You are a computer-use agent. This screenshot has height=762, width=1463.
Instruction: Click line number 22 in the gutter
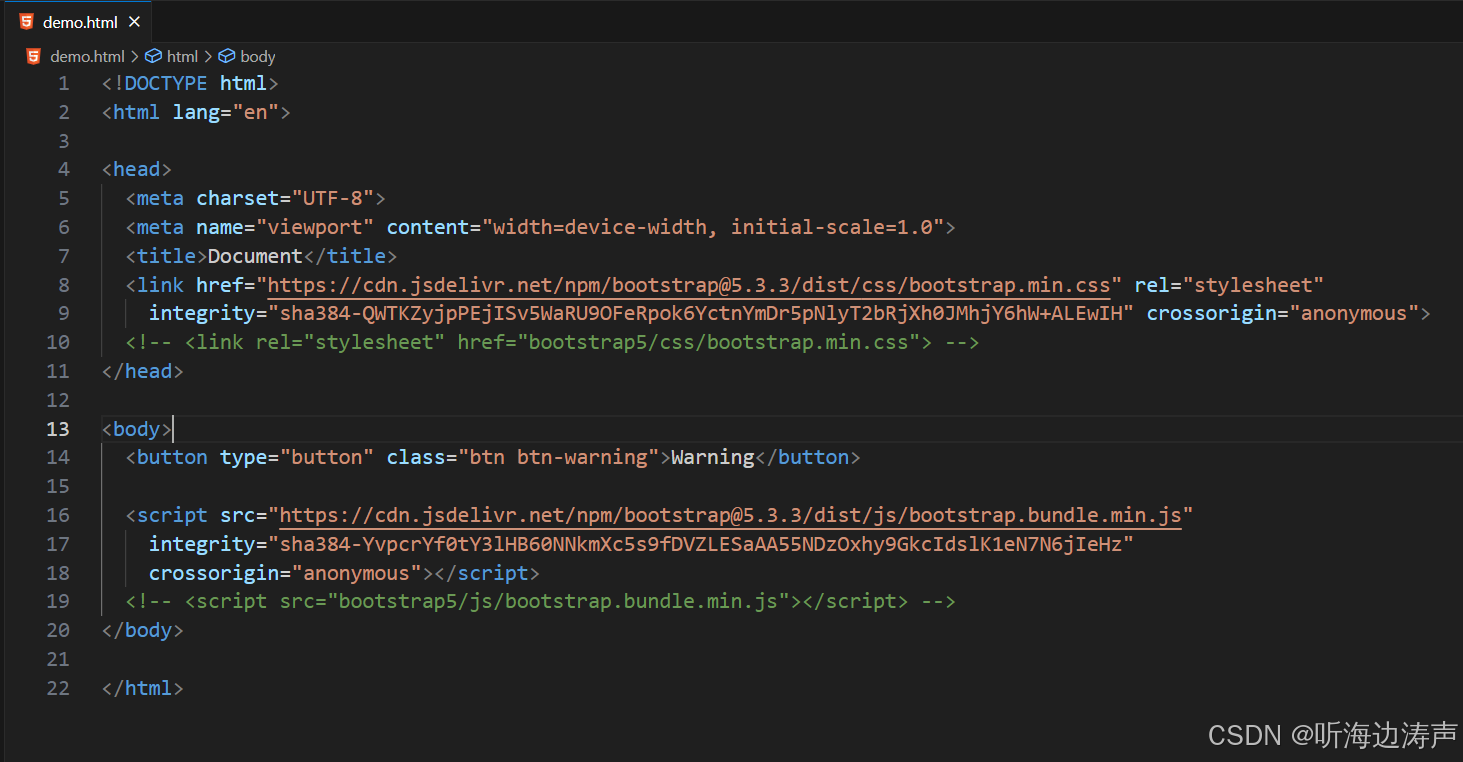coord(58,688)
